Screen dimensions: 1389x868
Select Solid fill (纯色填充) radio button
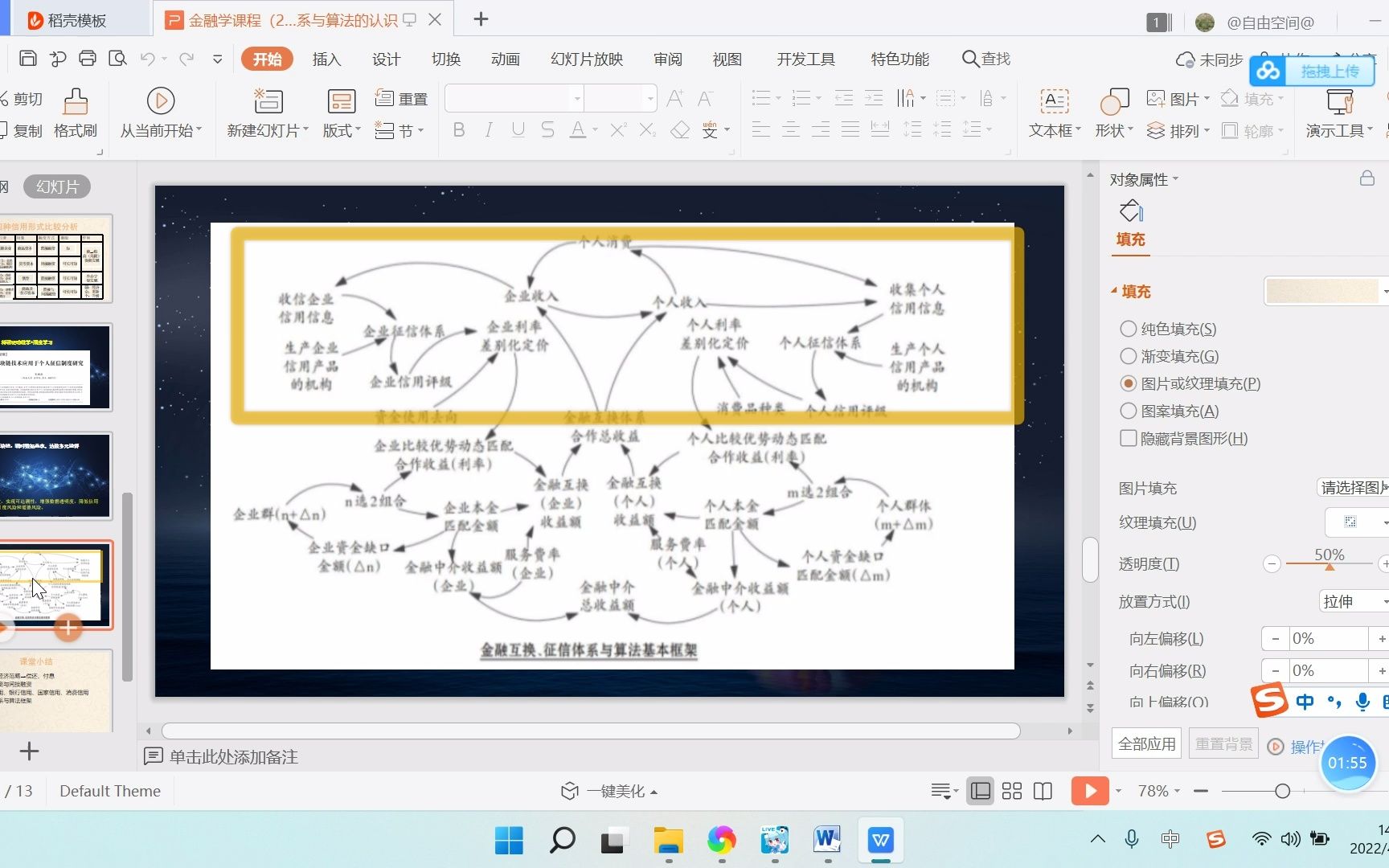tap(1129, 329)
